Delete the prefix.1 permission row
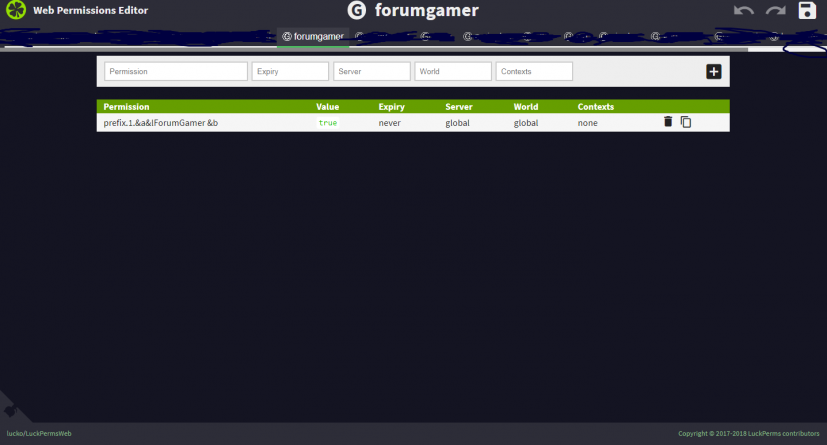This screenshot has height=445, width=827. pos(668,122)
